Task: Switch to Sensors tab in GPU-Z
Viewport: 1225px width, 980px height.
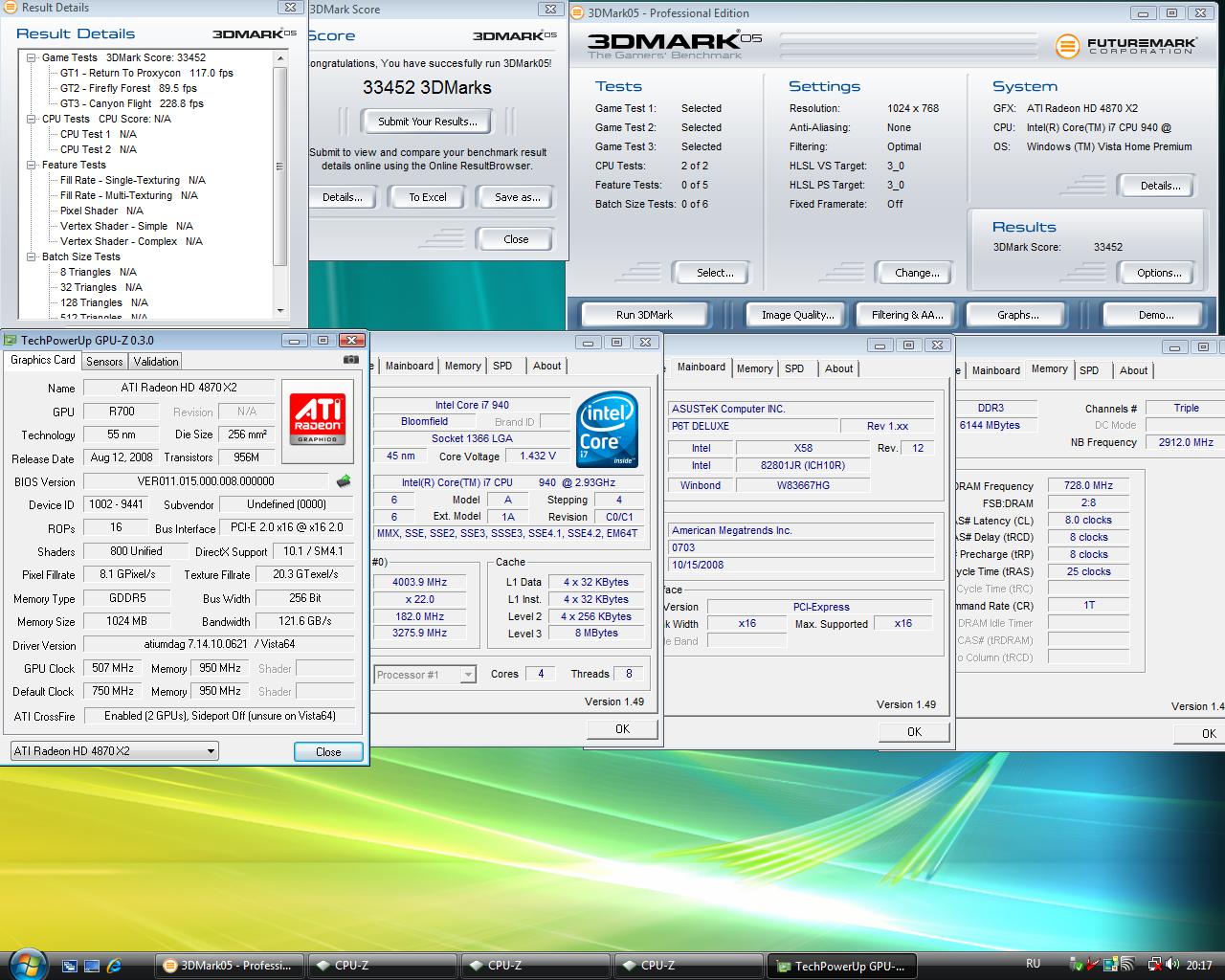Action: tap(104, 362)
